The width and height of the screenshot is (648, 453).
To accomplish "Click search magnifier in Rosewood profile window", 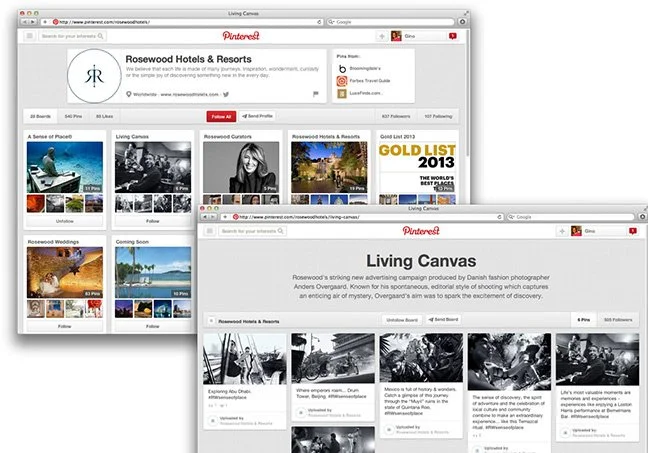I will click(x=100, y=36).
